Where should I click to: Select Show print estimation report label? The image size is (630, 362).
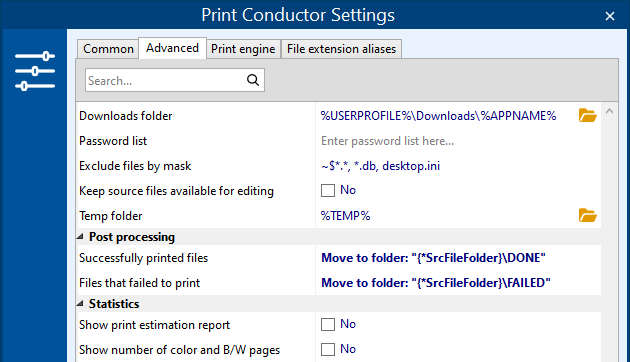pyautogui.click(x=154, y=325)
